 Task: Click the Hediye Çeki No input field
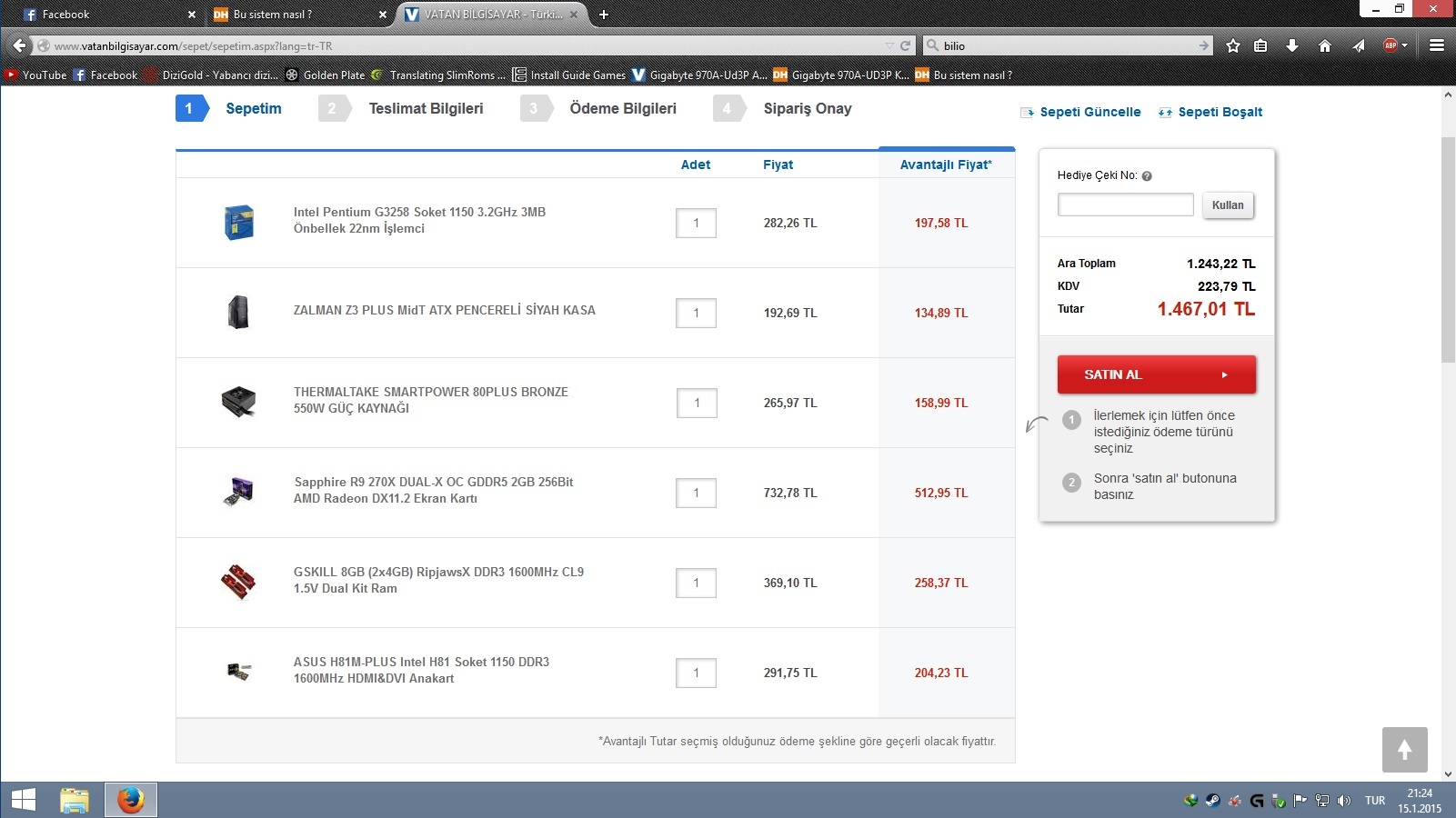click(1125, 204)
